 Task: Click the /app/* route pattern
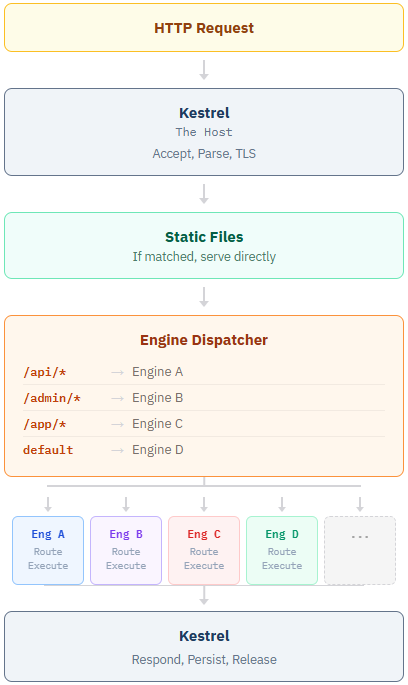tap(45, 424)
